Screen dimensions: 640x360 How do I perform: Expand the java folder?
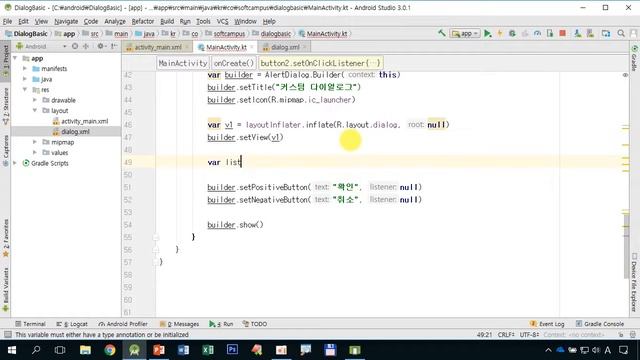25,79
